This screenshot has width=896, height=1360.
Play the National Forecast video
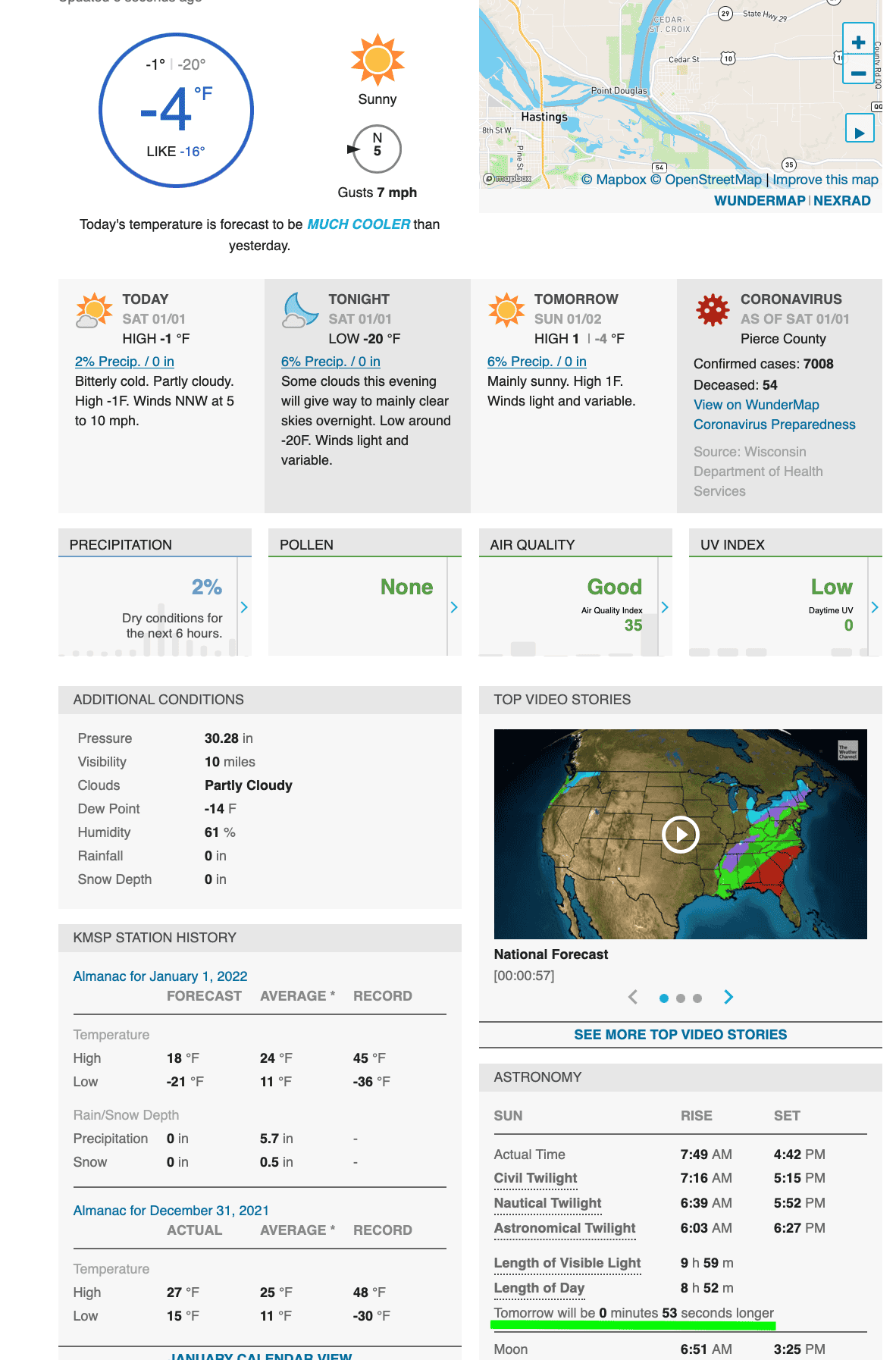pyautogui.click(x=681, y=835)
